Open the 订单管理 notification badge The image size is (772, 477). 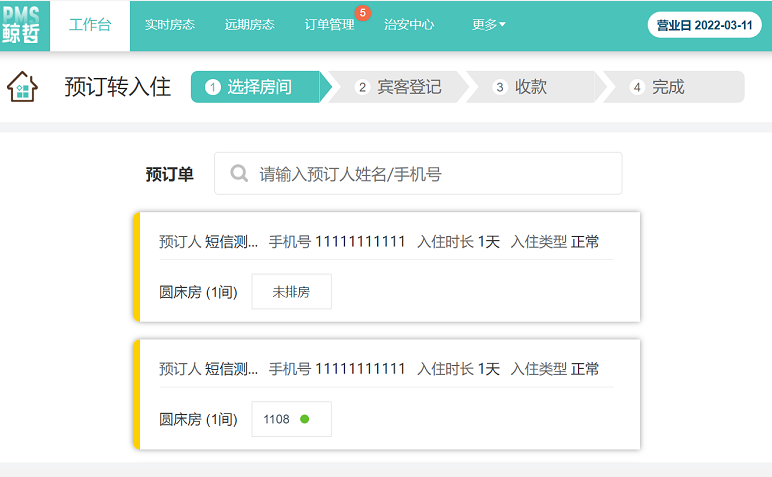tap(362, 13)
